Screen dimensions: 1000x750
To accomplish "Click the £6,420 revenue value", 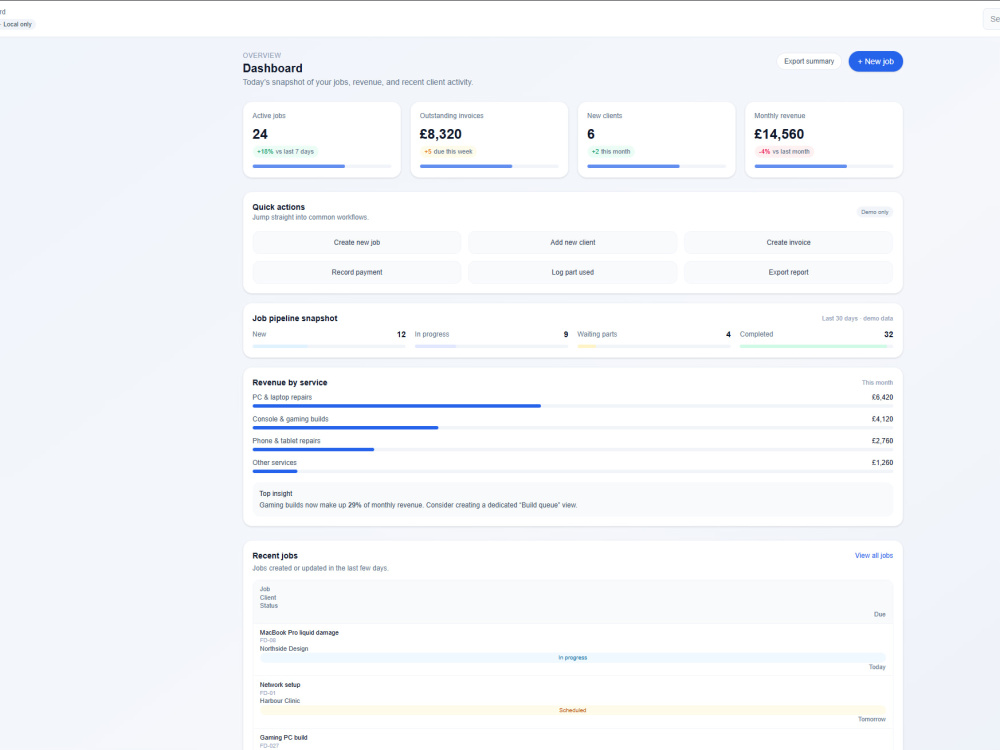I will pyautogui.click(x=882, y=397).
